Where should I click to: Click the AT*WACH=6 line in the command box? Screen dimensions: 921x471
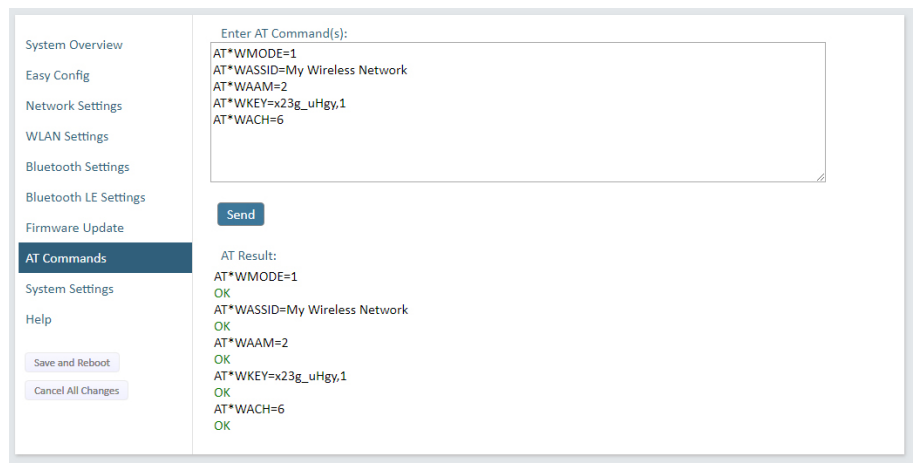point(249,119)
